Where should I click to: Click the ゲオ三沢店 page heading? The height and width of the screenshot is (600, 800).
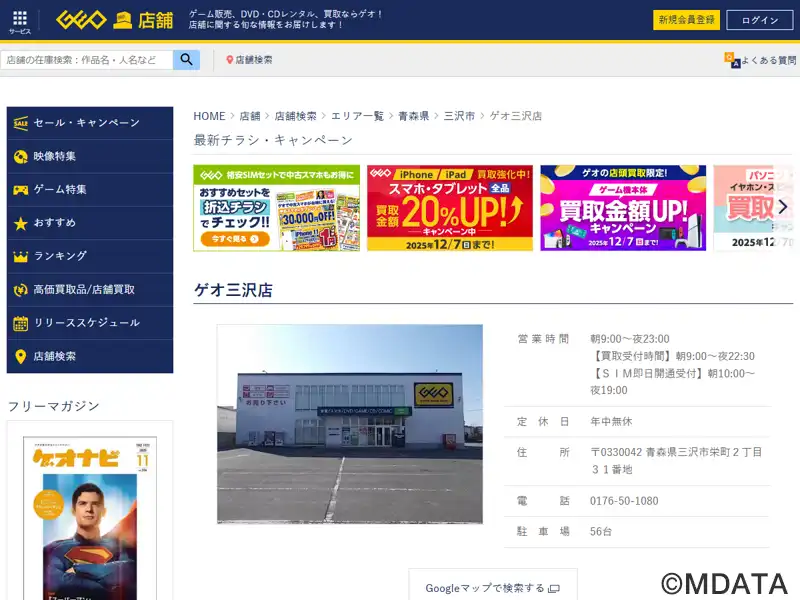click(233, 290)
